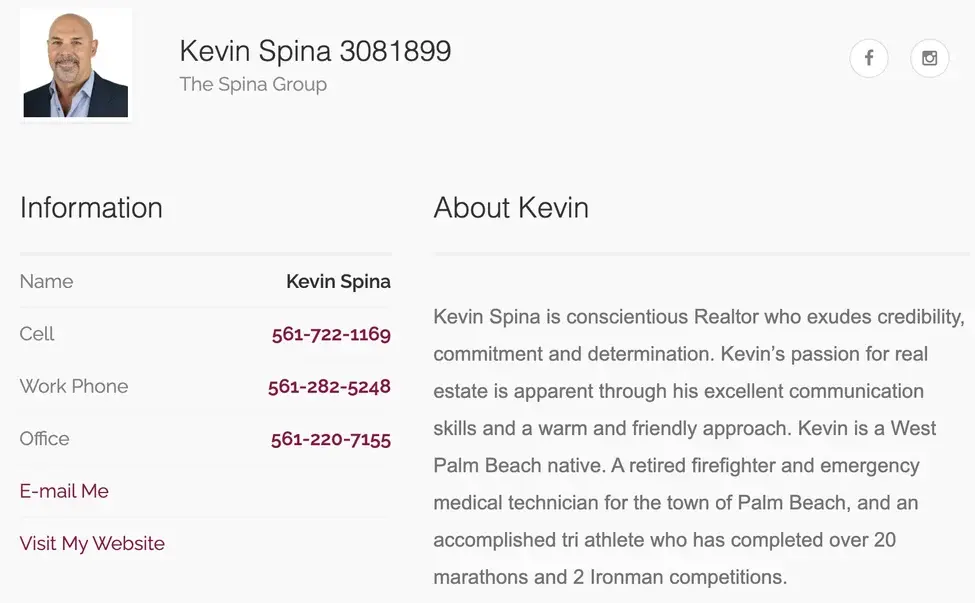Click the About Kevin heading
975x603 pixels.
(x=511, y=207)
